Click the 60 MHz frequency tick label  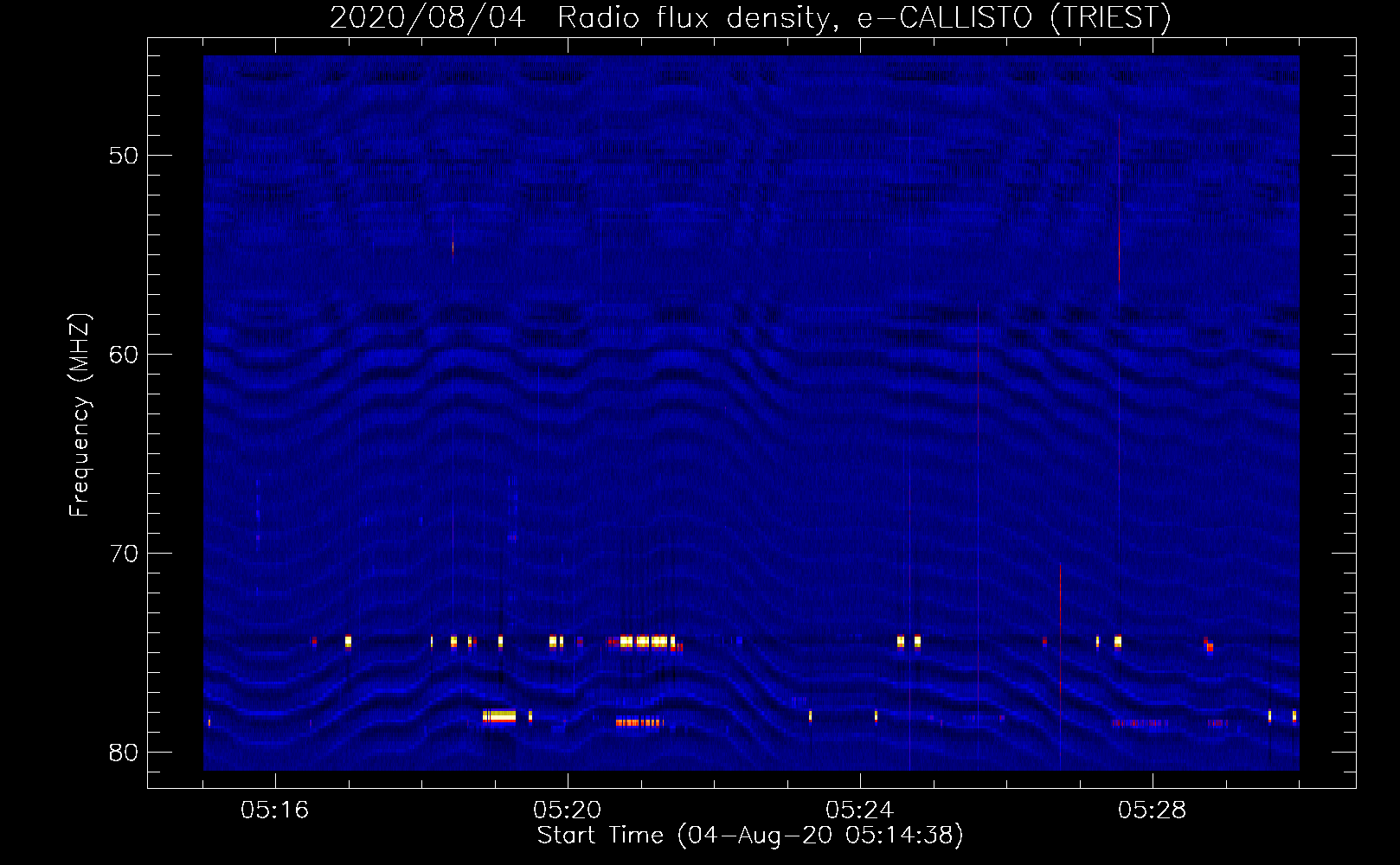[125, 355]
